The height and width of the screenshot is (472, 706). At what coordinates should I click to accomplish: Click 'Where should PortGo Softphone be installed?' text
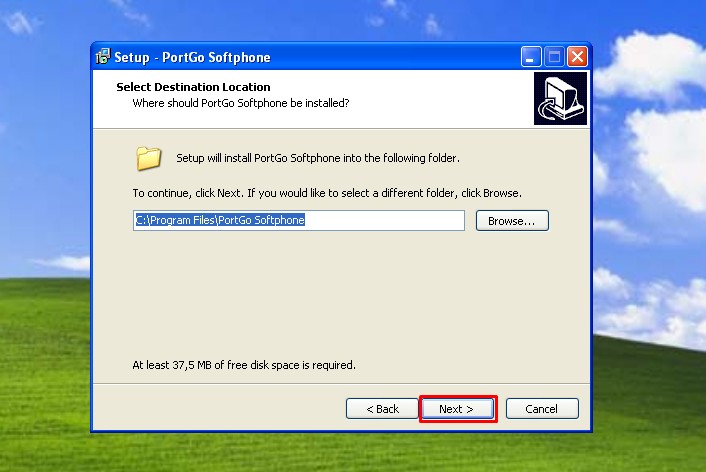coord(241,103)
